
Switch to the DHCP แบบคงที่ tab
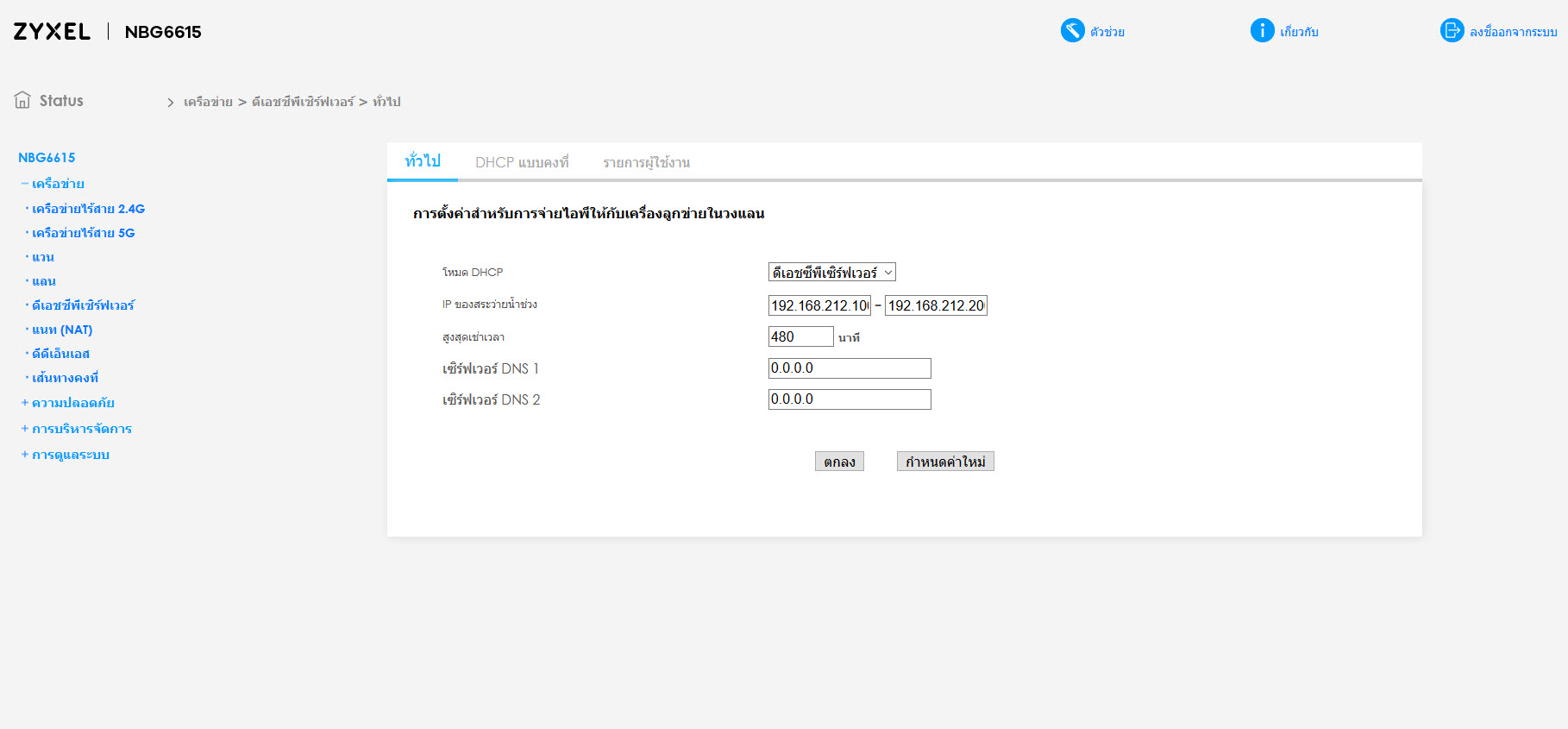tap(522, 162)
